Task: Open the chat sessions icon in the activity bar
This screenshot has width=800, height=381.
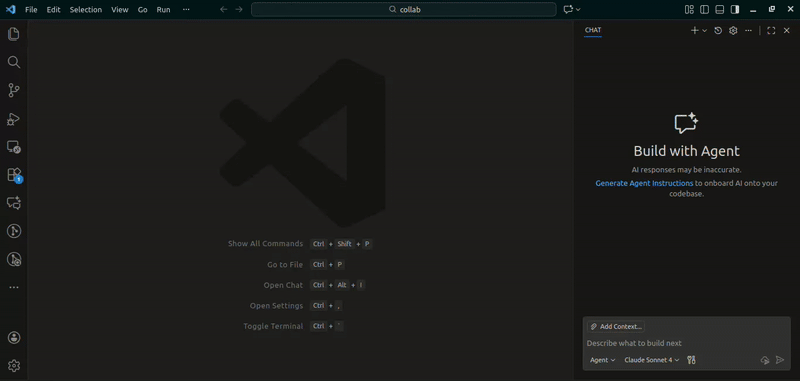Action: click(14, 203)
